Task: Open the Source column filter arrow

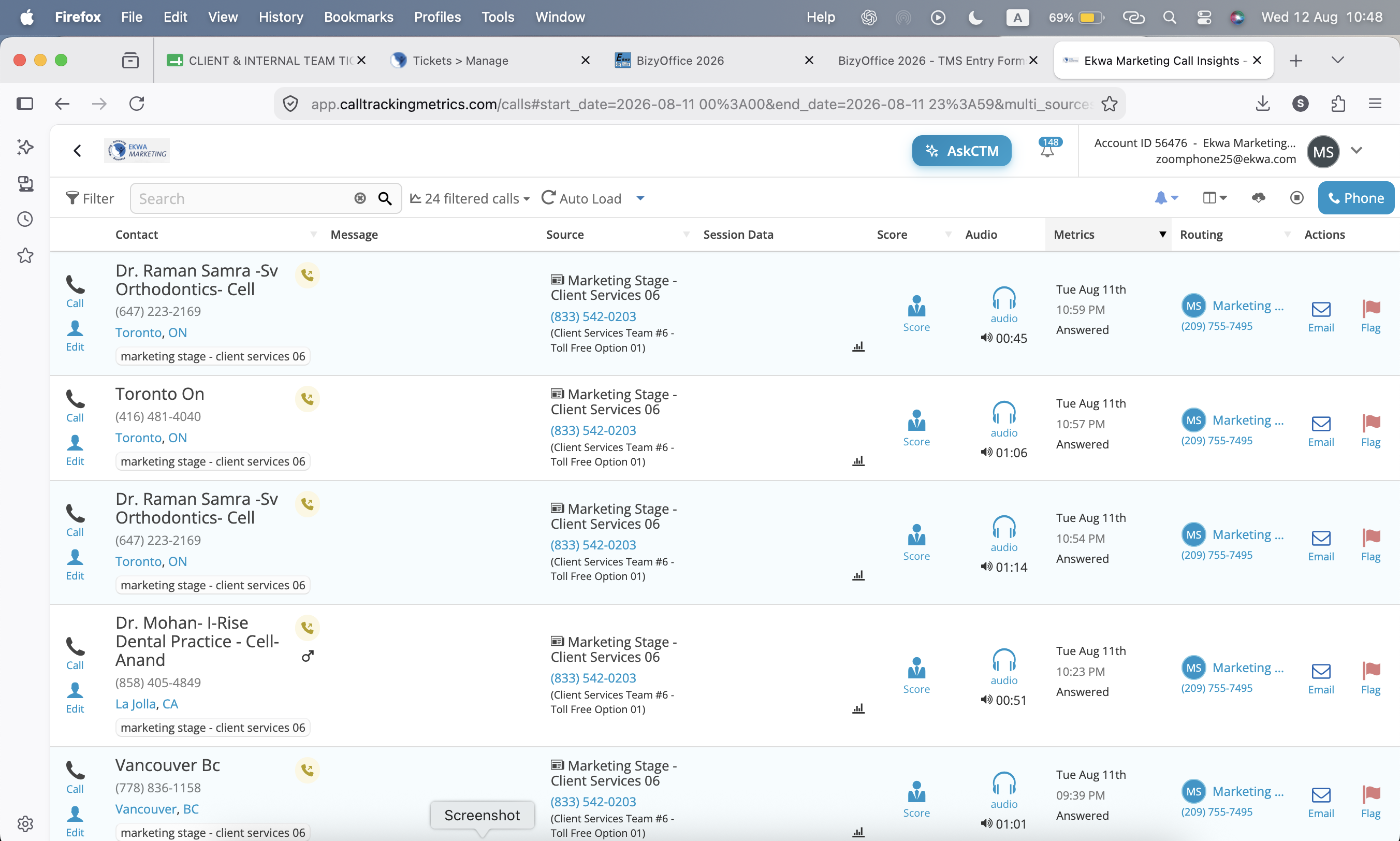Action: [686, 235]
